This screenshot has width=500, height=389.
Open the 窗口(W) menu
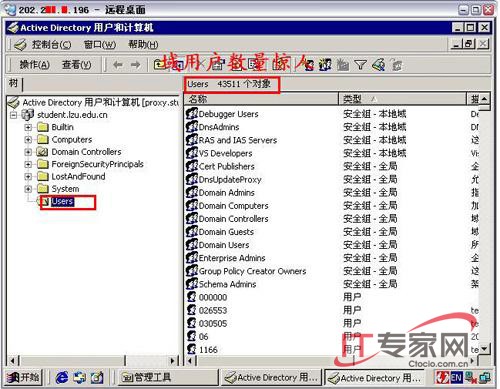click(100, 45)
